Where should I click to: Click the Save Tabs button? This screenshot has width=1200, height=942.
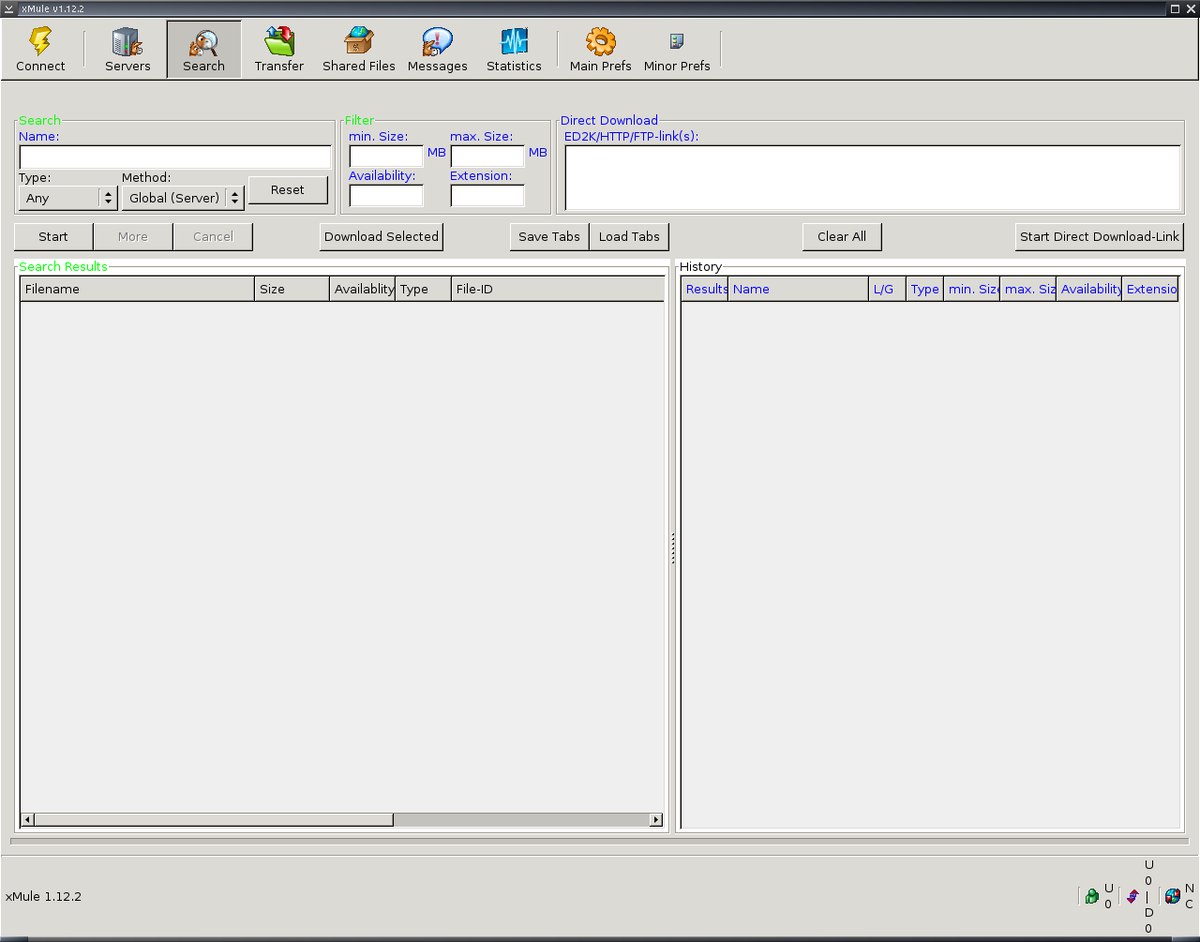(x=549, y=237)
